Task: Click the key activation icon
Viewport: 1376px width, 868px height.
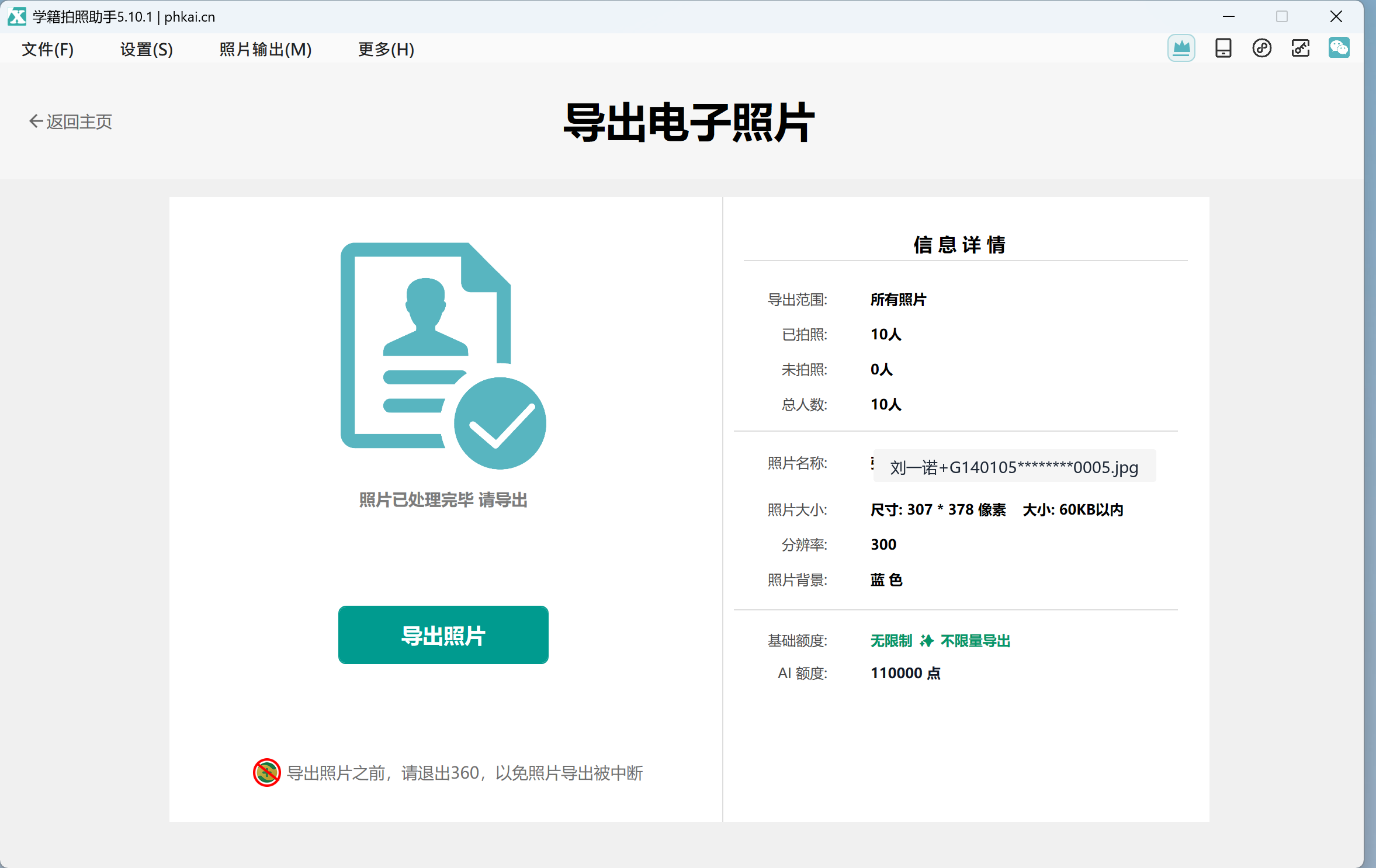Action: [1300, 48]
